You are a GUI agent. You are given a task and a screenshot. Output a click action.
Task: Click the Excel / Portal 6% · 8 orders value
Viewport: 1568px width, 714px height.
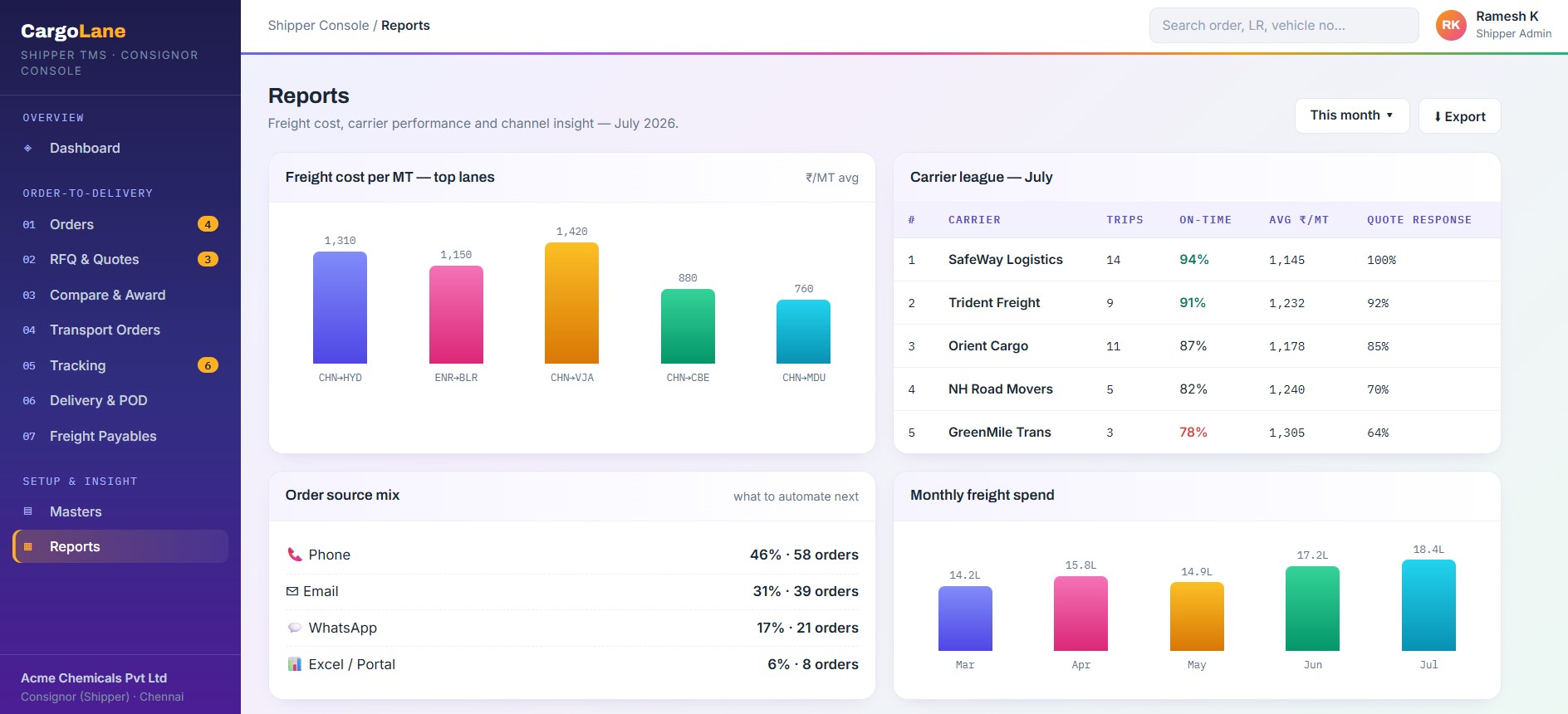click(x=813, y=664)
